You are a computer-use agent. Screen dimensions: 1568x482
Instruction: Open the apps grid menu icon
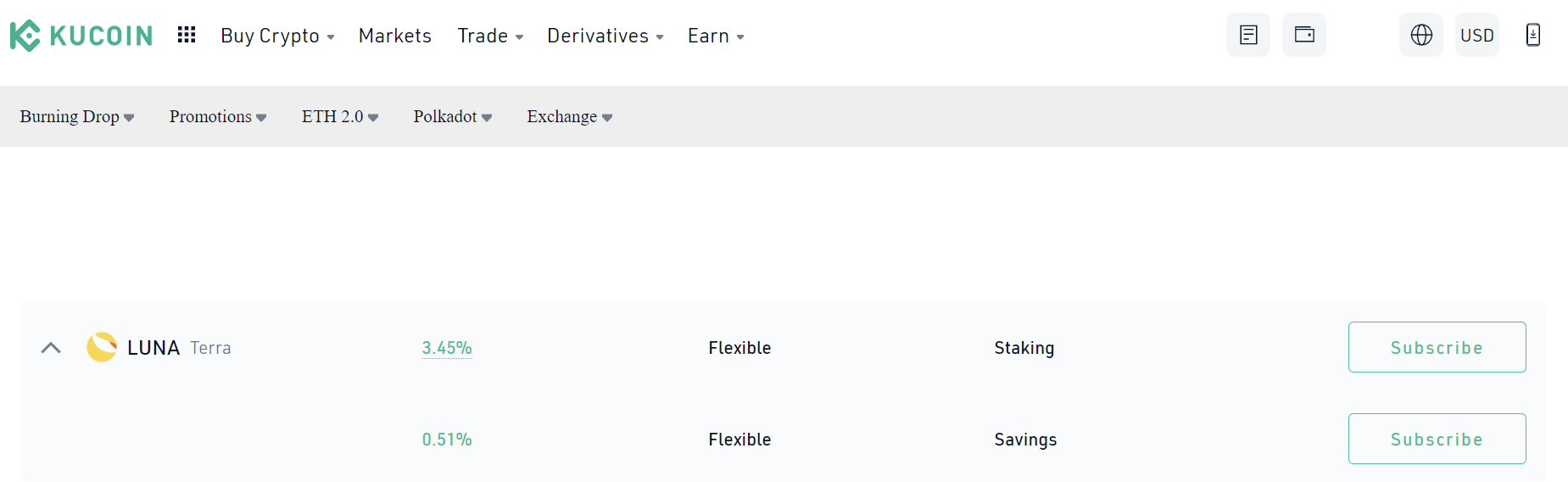point(187,35)
